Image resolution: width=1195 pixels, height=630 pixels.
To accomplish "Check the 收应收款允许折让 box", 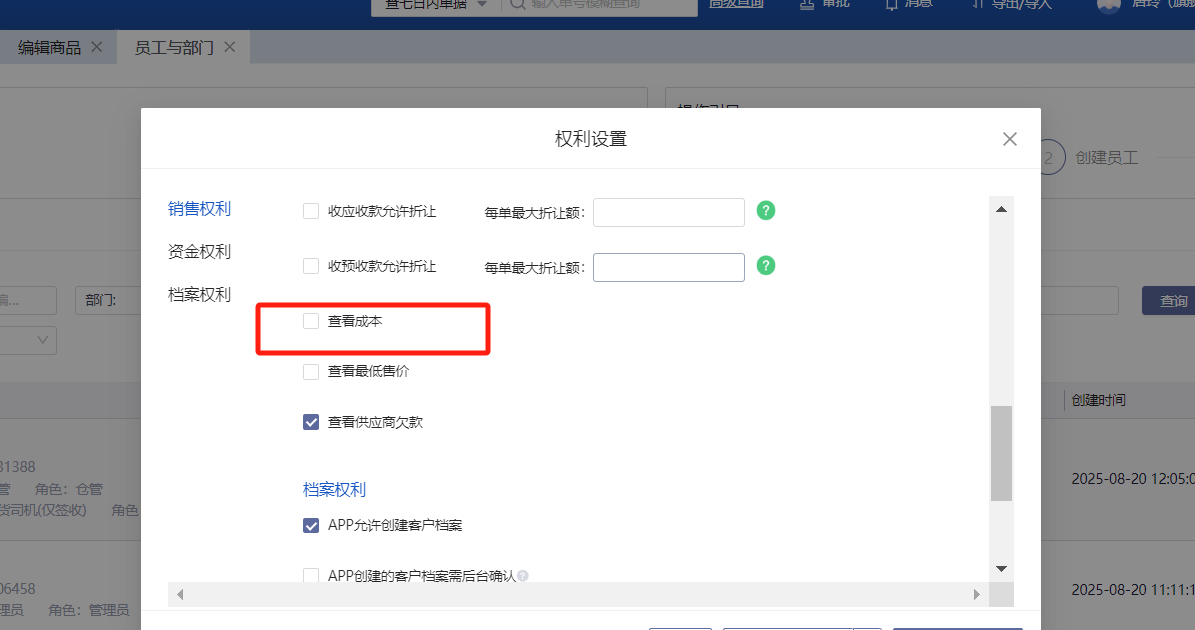I will 311,211.
